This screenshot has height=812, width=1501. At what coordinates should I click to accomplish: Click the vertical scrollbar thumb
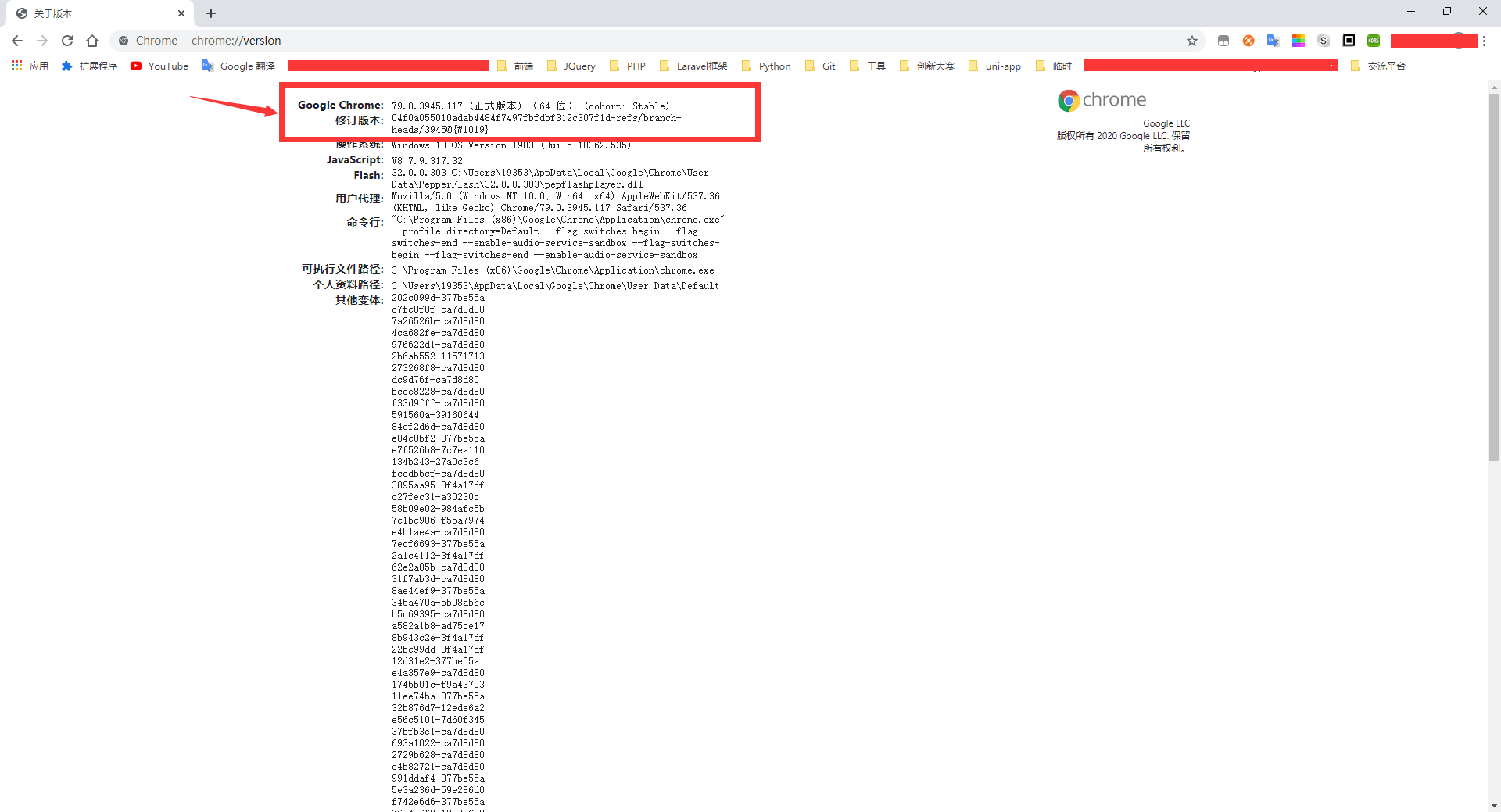(x=1494, y=277)
